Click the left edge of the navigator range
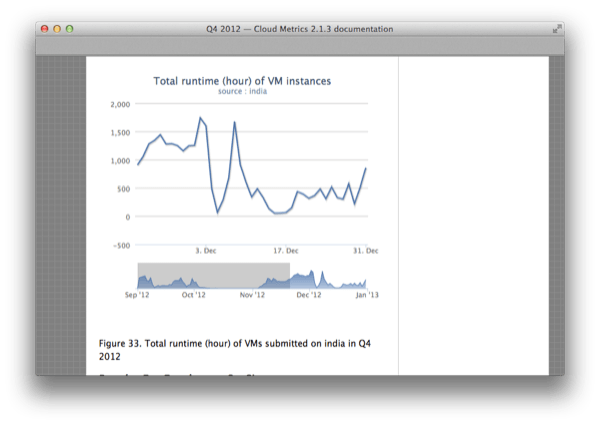 click(x=138, y=275)
